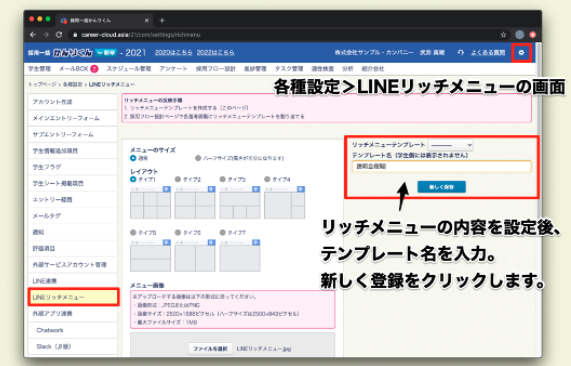Open Chatwork in the sidebar
The height and width of the screenshot is (366, 571).
click(x=73, y=330)
